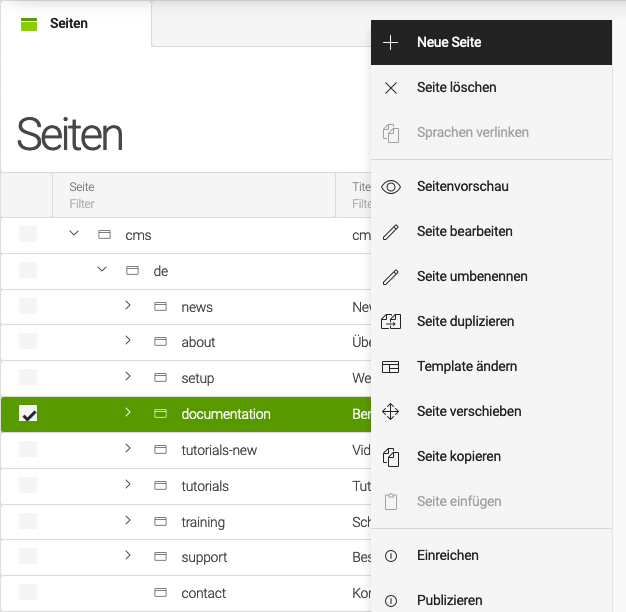The image size is (626, 612).
Task: Click the copy icon for Seite kopieren
Action: (x=391, y=457)
